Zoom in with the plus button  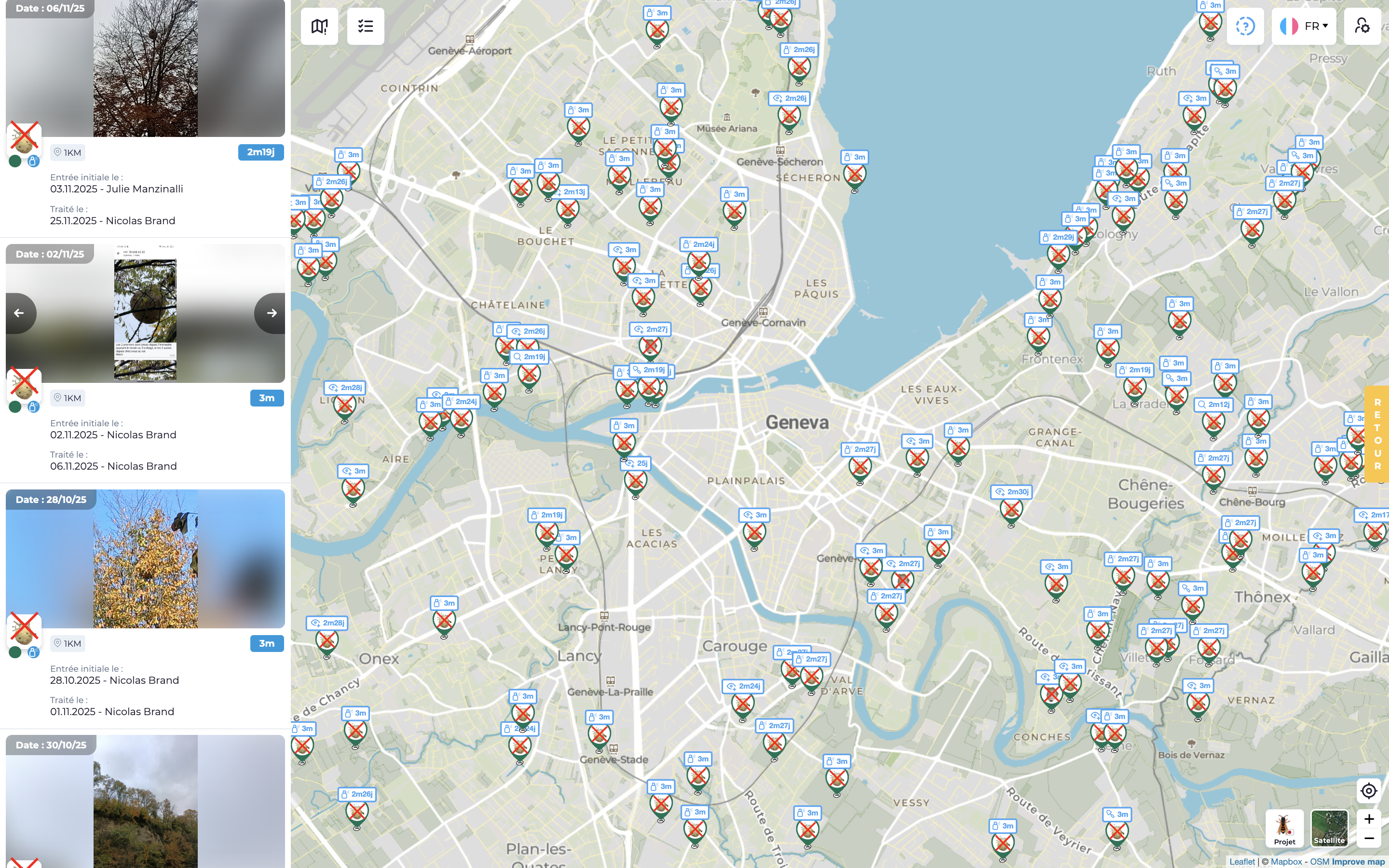pos(1368,819)
